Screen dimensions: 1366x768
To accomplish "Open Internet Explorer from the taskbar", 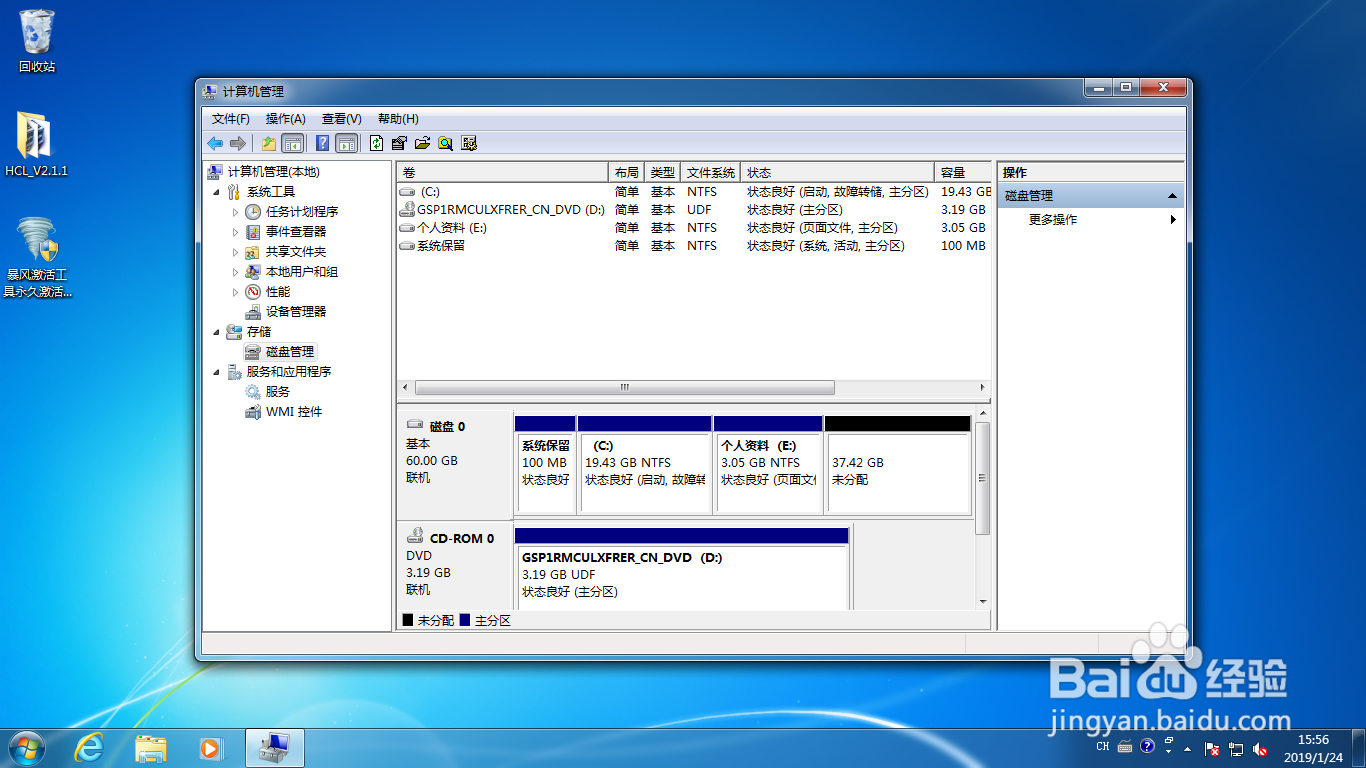I will click(89, 747).
